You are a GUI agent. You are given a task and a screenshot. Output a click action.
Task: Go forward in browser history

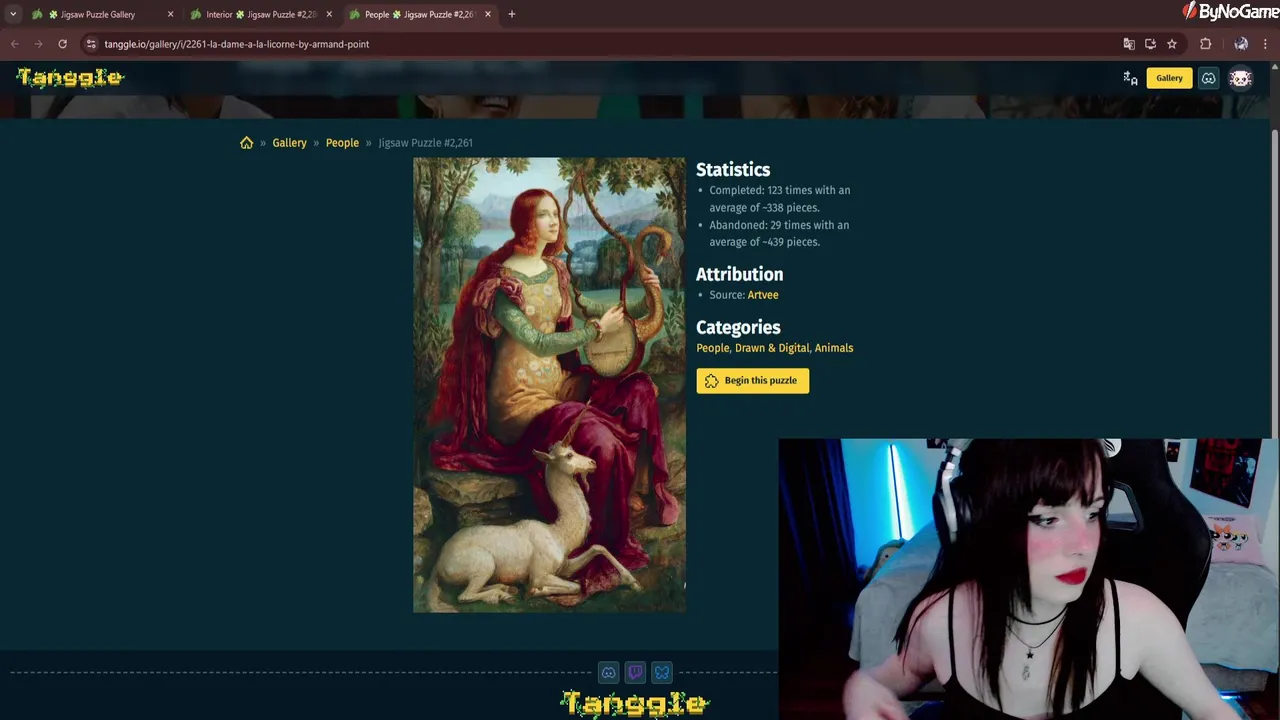(x=39, y=44)
